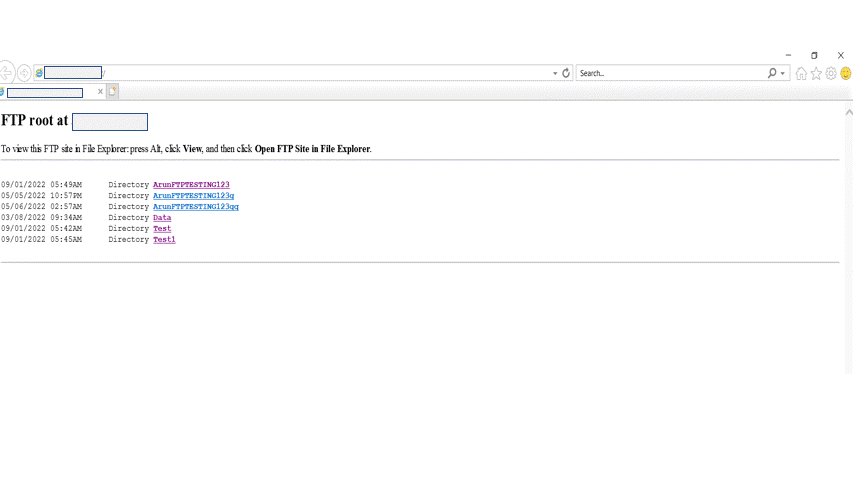Expand the address bar autocomplete dropdown arrow

pyautogui.click(x=555, y=73)
